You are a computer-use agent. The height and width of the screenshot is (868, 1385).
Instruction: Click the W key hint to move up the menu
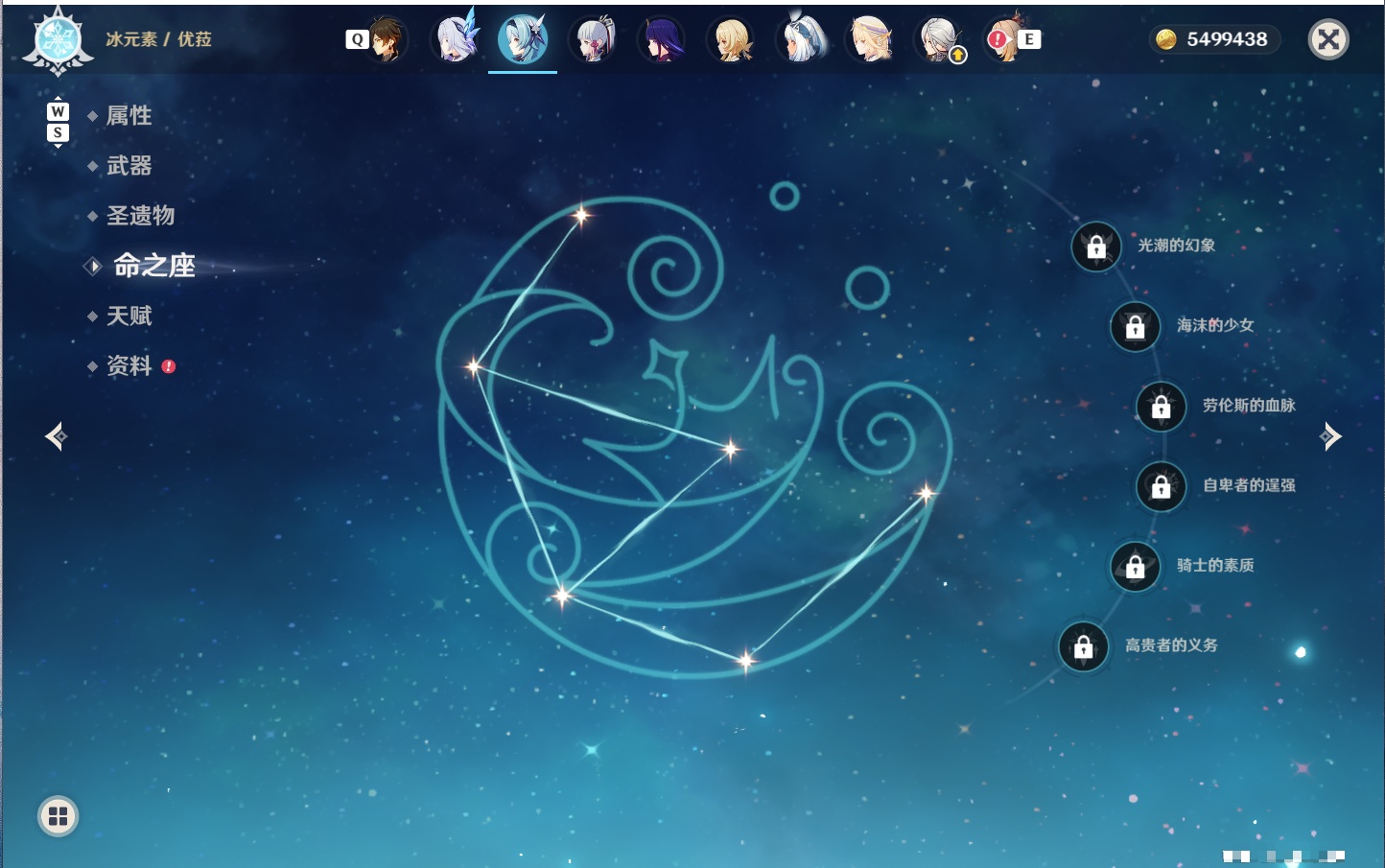(58, 111)
